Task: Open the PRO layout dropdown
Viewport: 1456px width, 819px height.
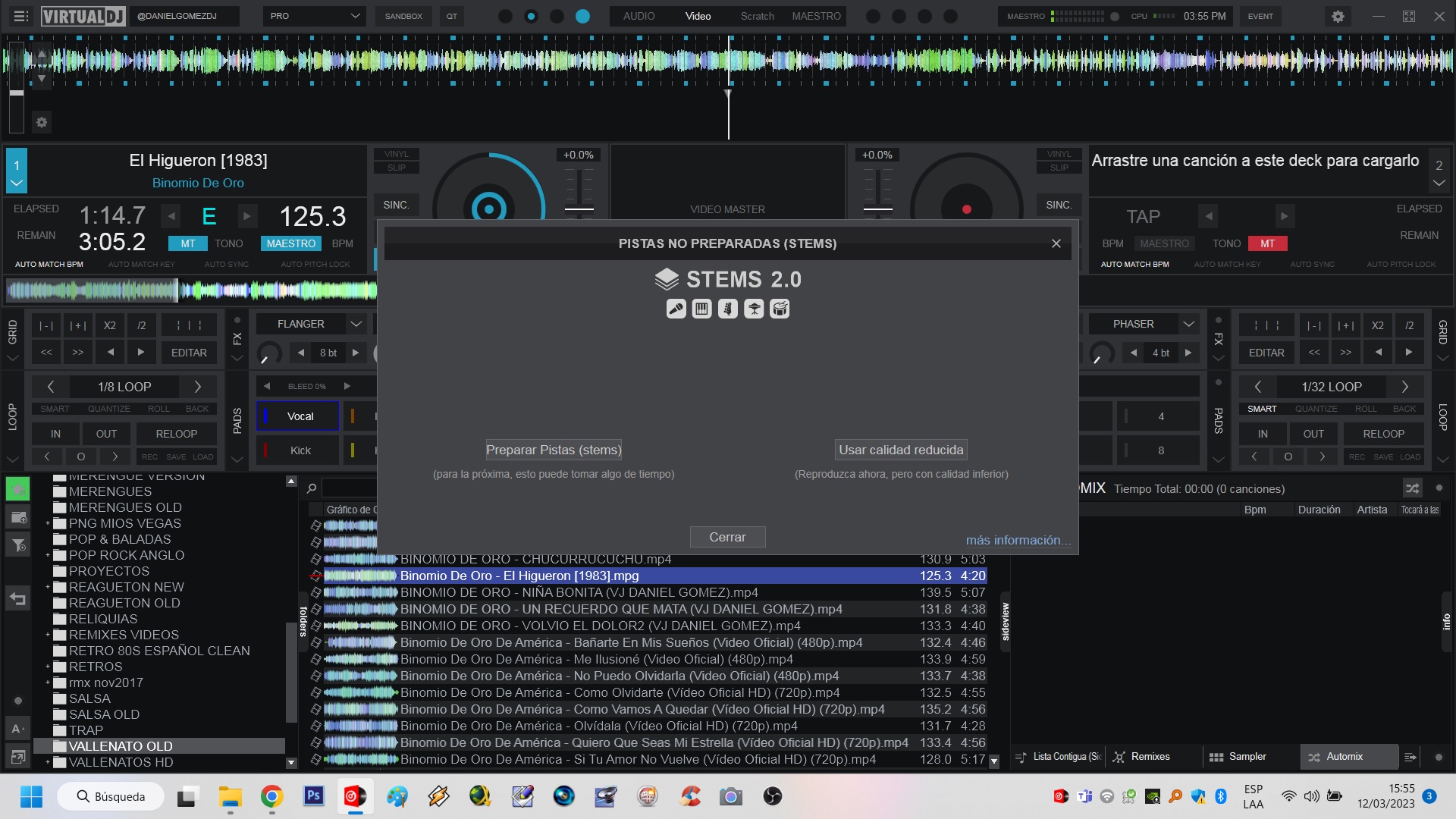Action: coord(314,16)
